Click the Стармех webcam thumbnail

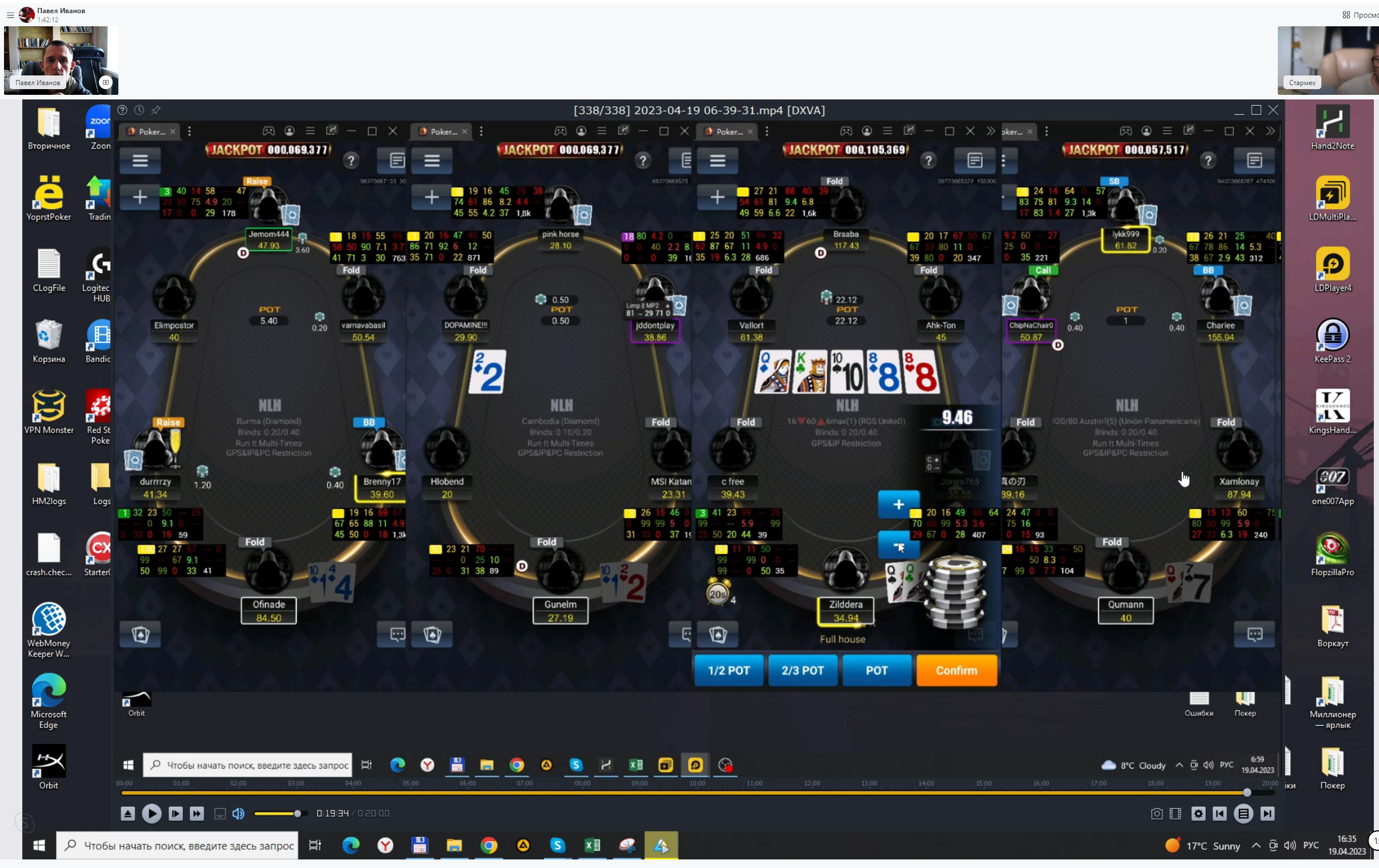point(1328,60)
